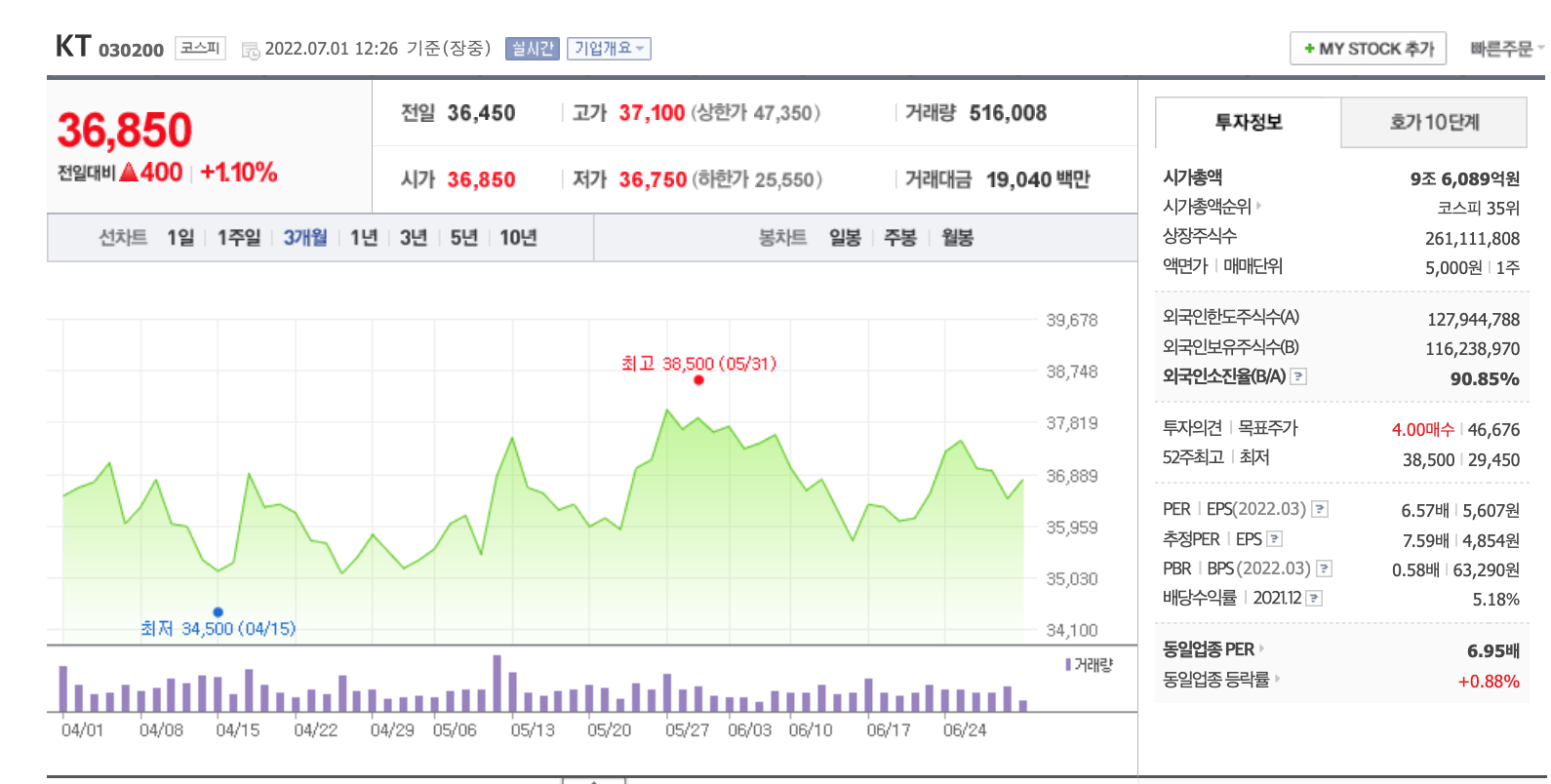Viewport: 1551px width, 784px height.
Task: Click the 5.18% dividend yield value
Action: (1495, 599)
